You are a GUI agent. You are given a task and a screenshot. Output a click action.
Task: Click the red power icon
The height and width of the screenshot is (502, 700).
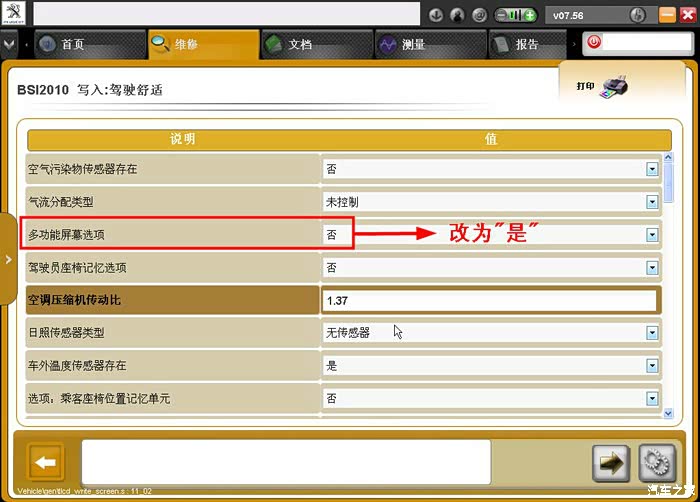[594, 42]
